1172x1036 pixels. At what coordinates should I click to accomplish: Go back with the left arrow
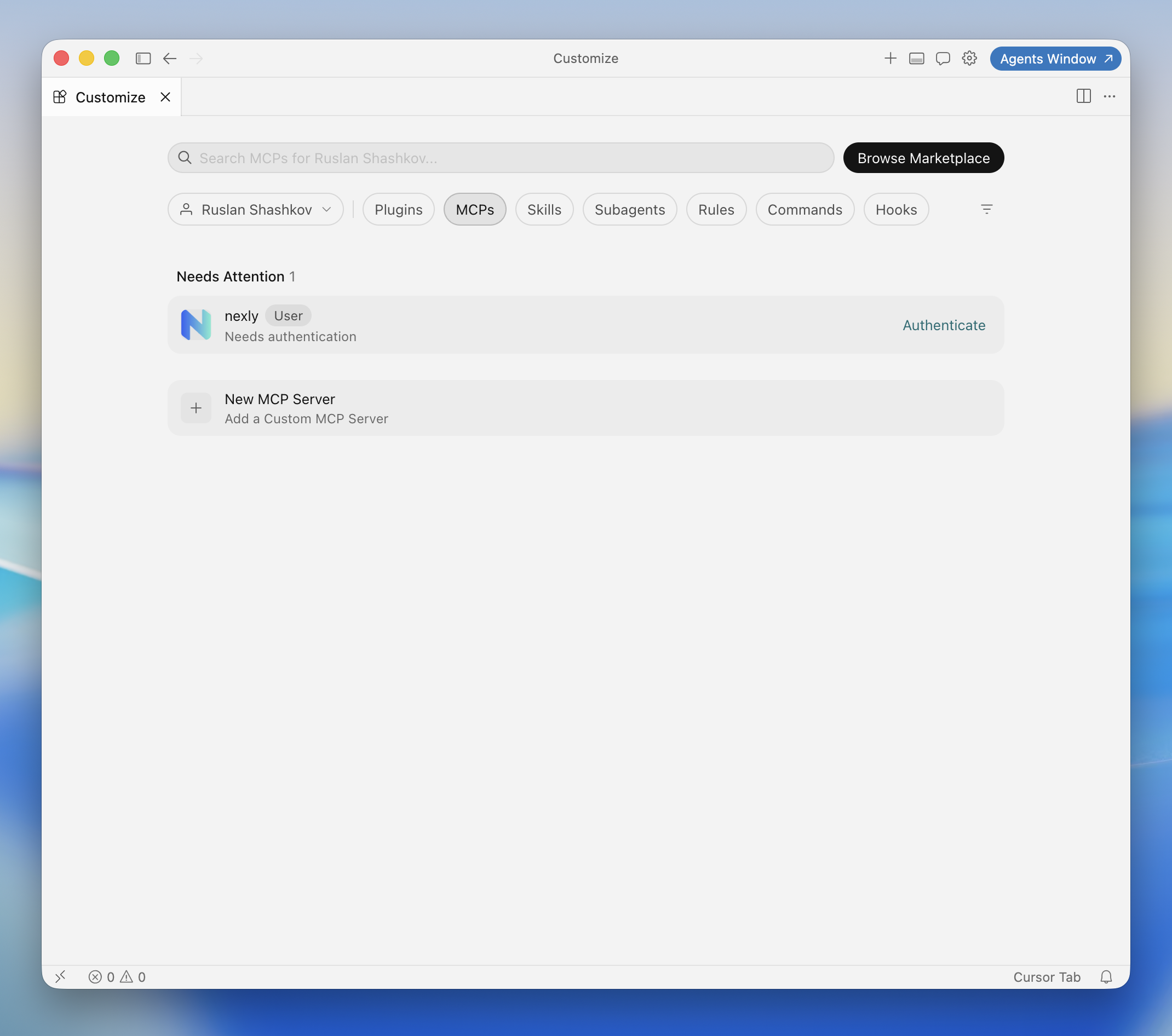170,59
